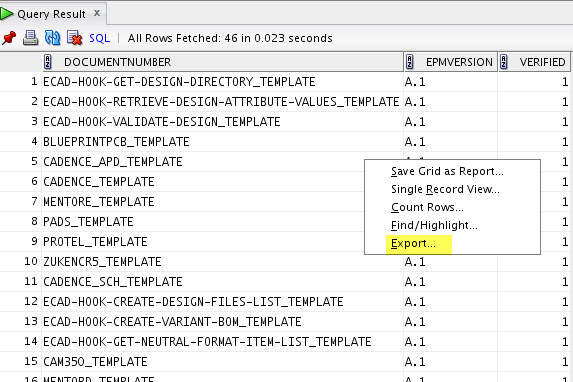Viewport: 573px width, 382px height.
Task: Select ECAD-HOOK-CREATE-VARIANT-BOM_TEMPLATE cell
Action: point(223,322)
